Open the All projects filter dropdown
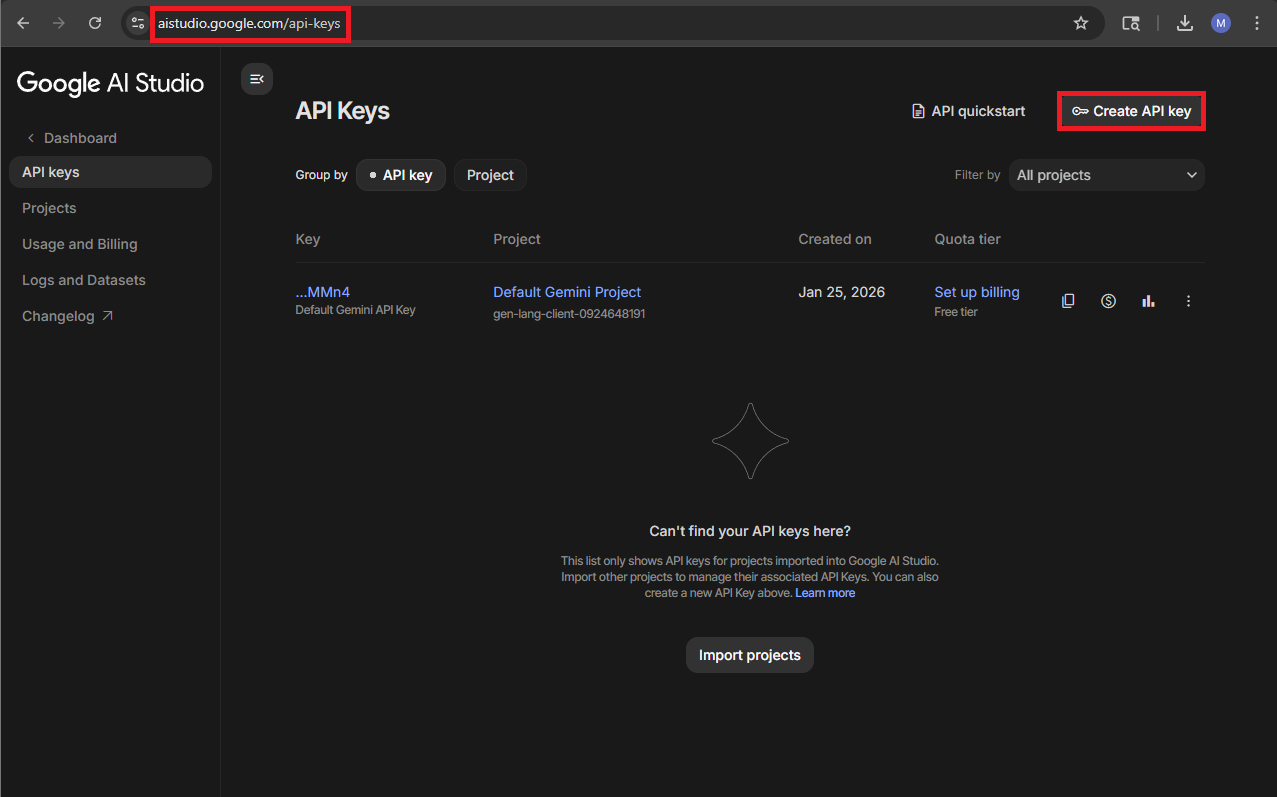Image resolution: width=1277 pixels, height=797 pixels. (x=1106, y=175)
